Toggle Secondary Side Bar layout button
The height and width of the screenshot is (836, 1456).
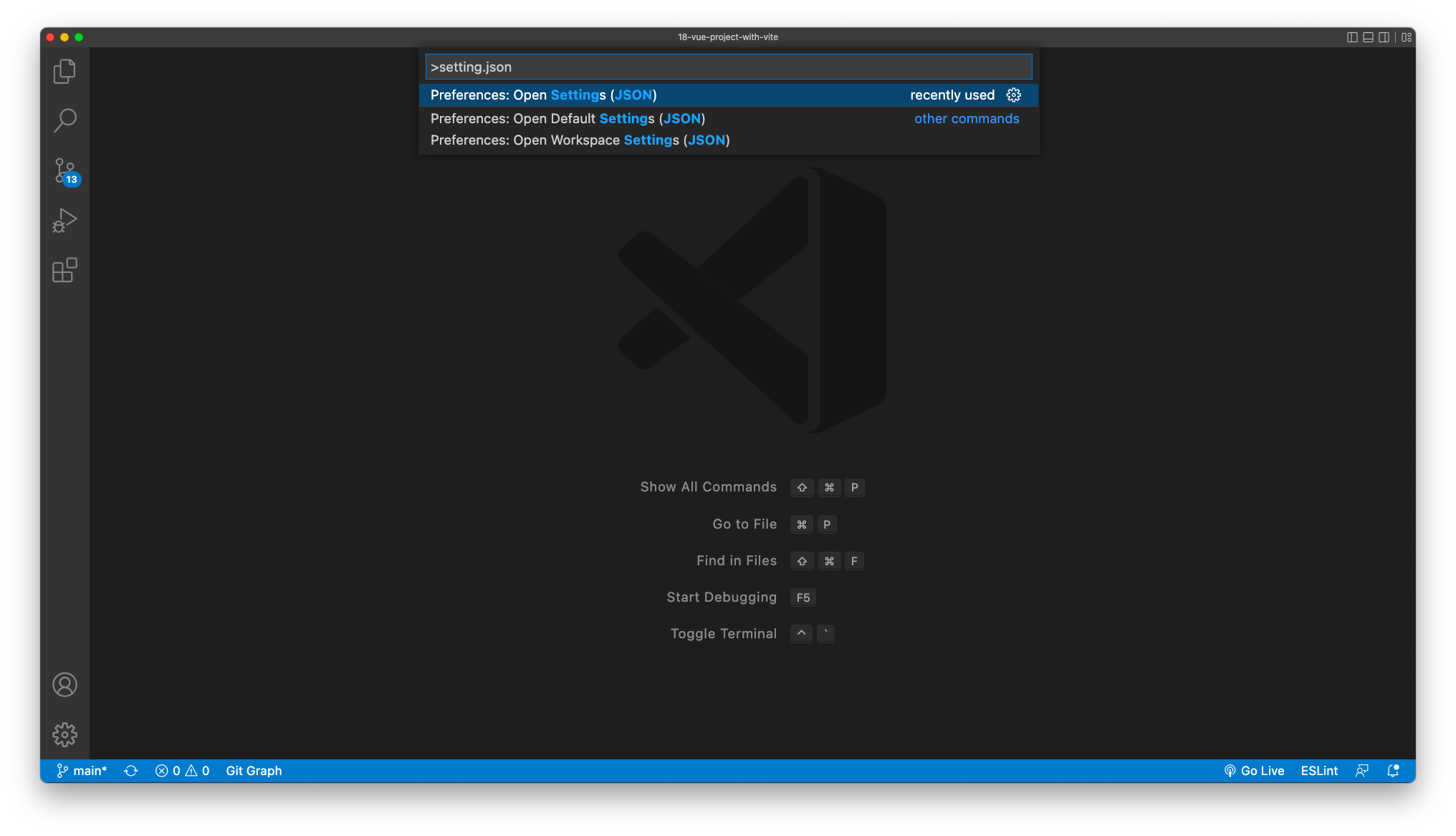[1384, 37]
